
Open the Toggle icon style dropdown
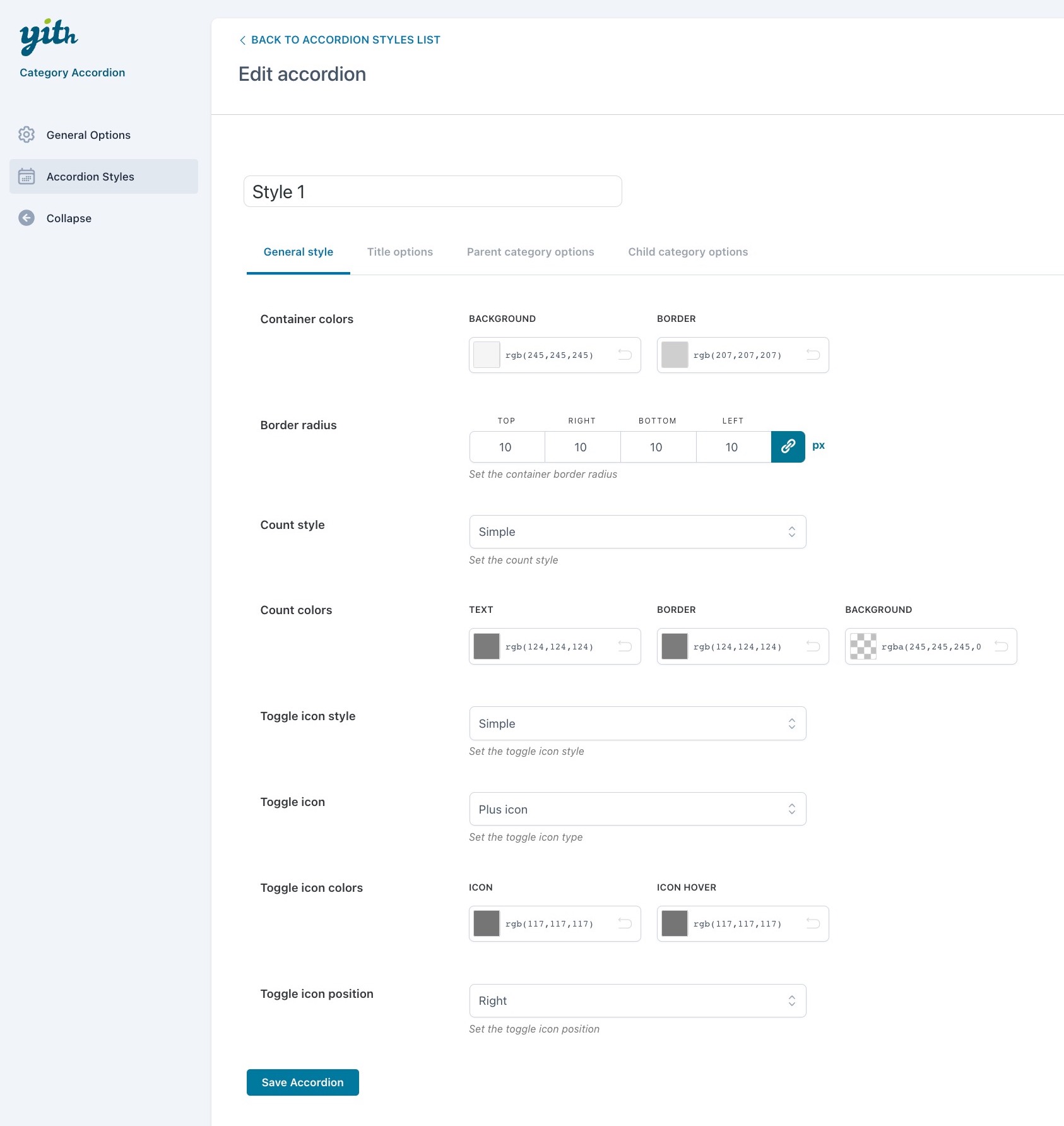pos(637,723)
